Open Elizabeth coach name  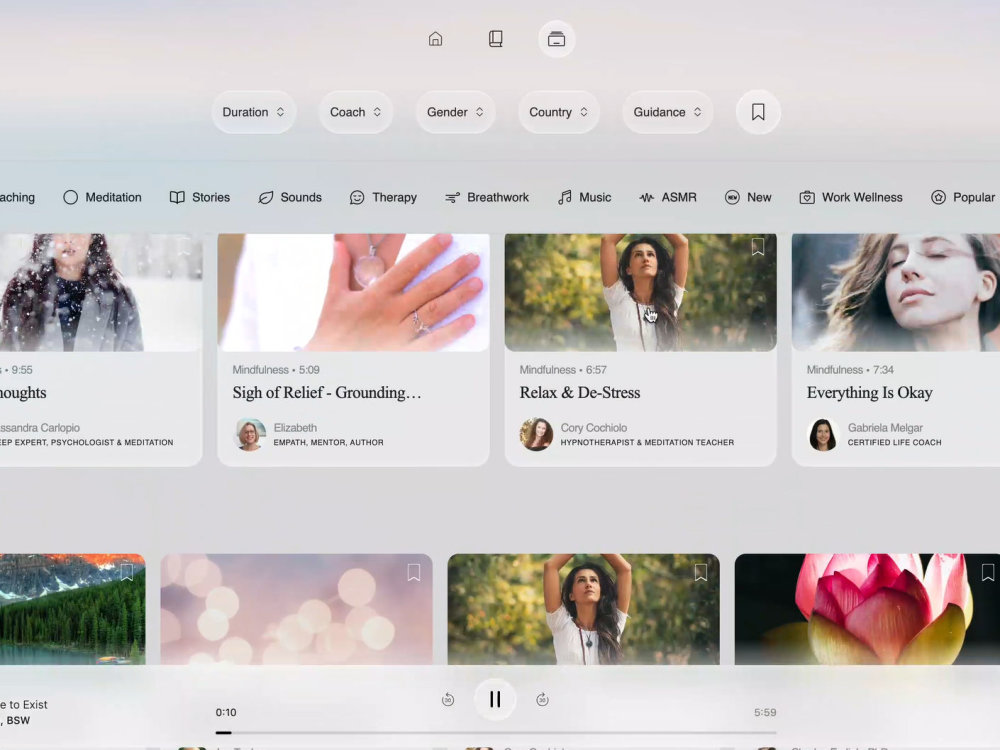[x=295, y=428]
